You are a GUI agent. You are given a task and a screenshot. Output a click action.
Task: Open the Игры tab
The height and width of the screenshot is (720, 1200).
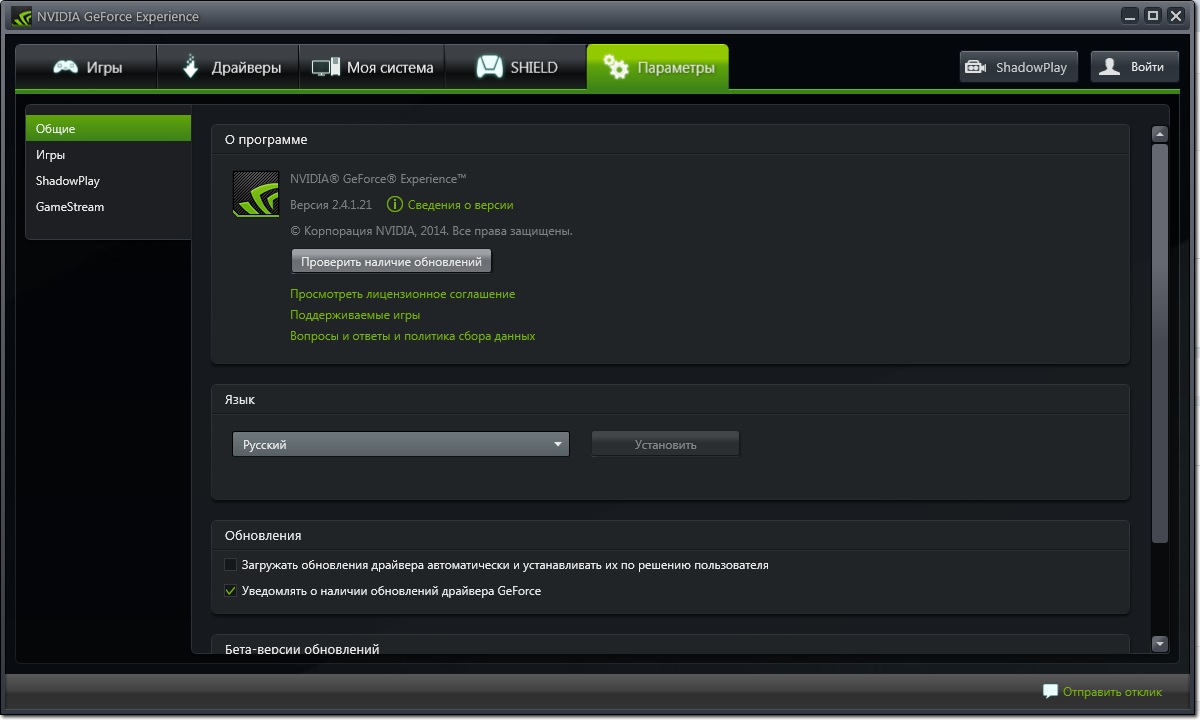click(x=86, y=68)
